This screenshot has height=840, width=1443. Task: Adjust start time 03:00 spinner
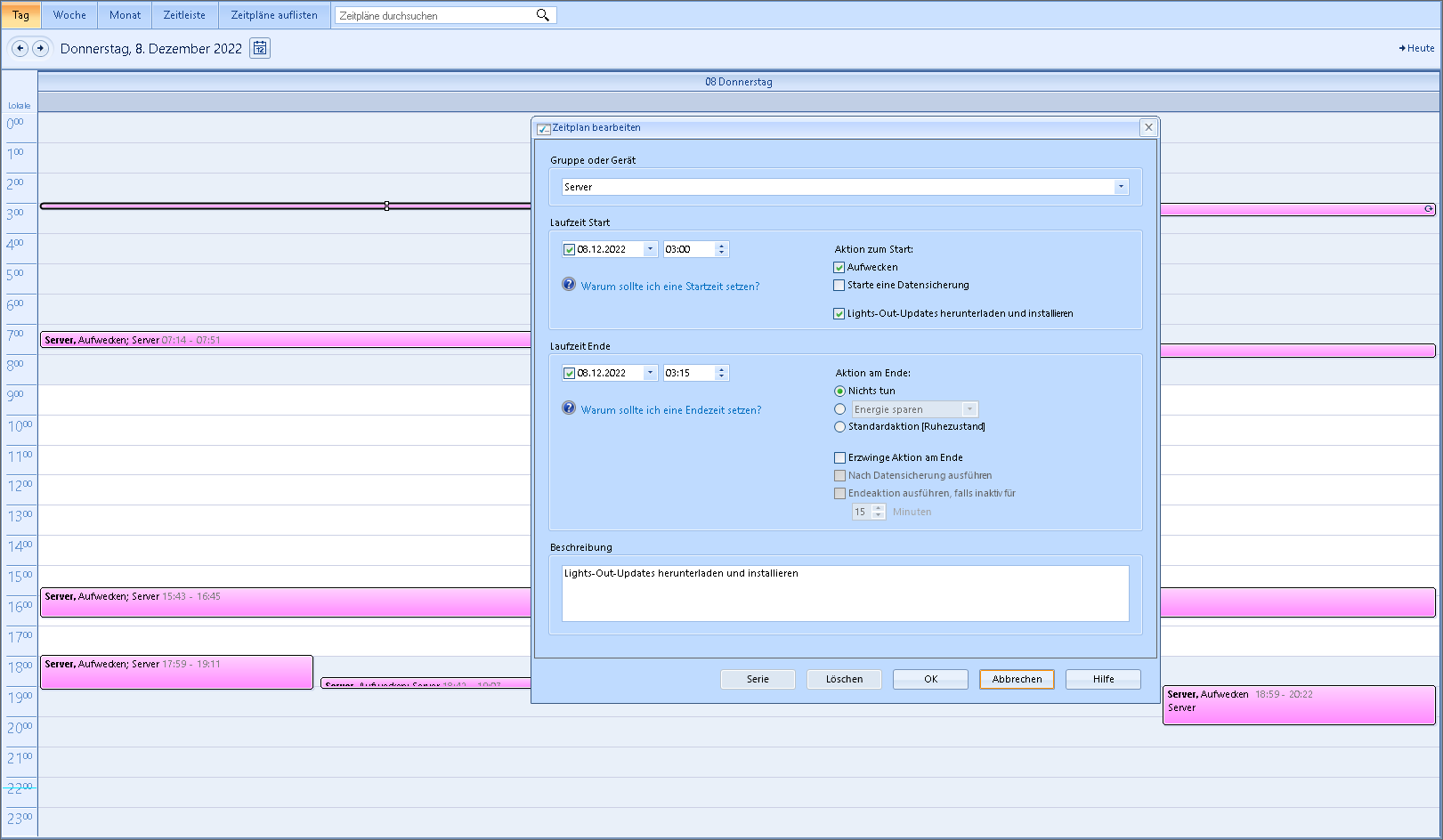722,249
